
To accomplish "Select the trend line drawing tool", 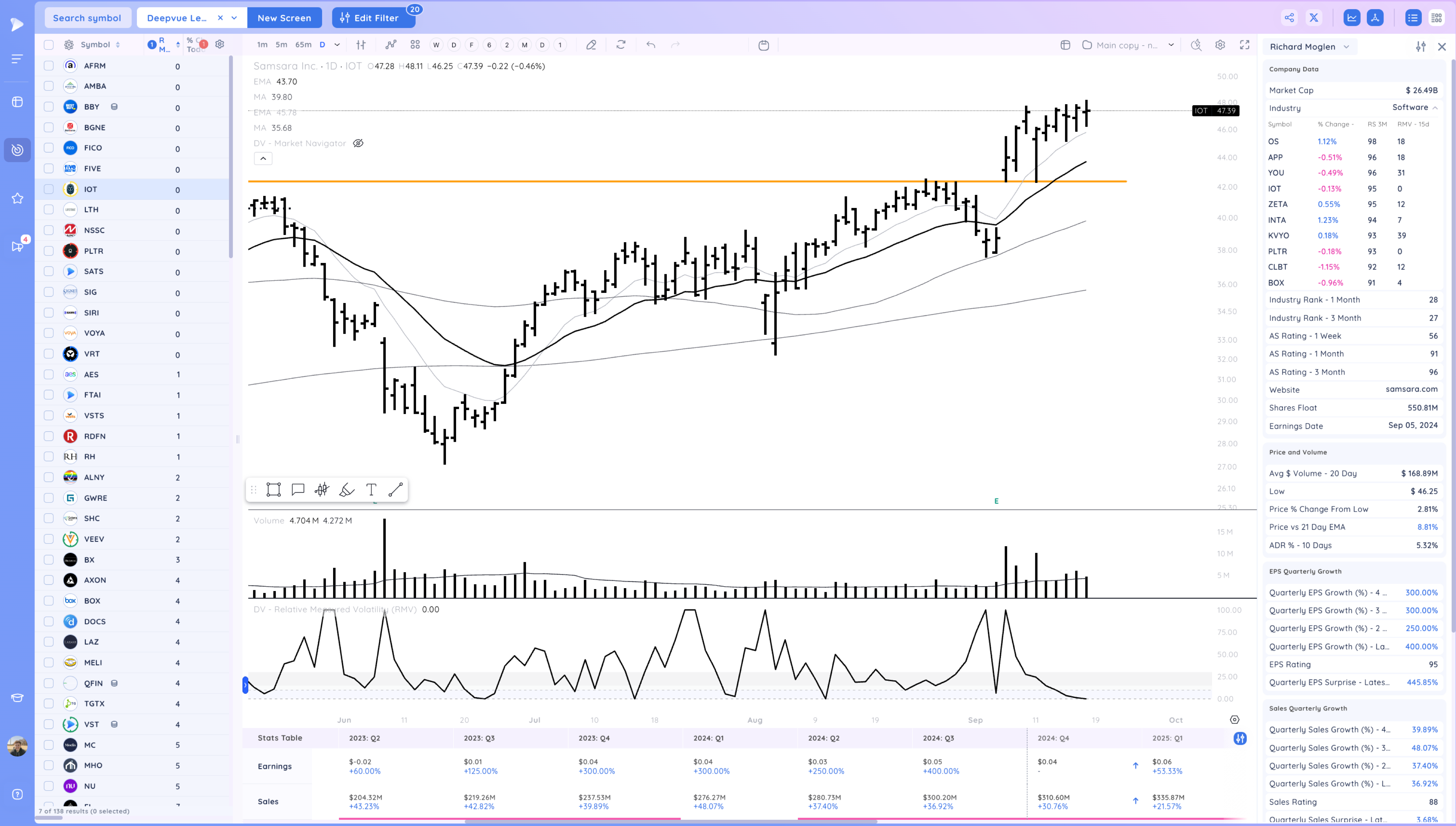I will click(396, 489).
